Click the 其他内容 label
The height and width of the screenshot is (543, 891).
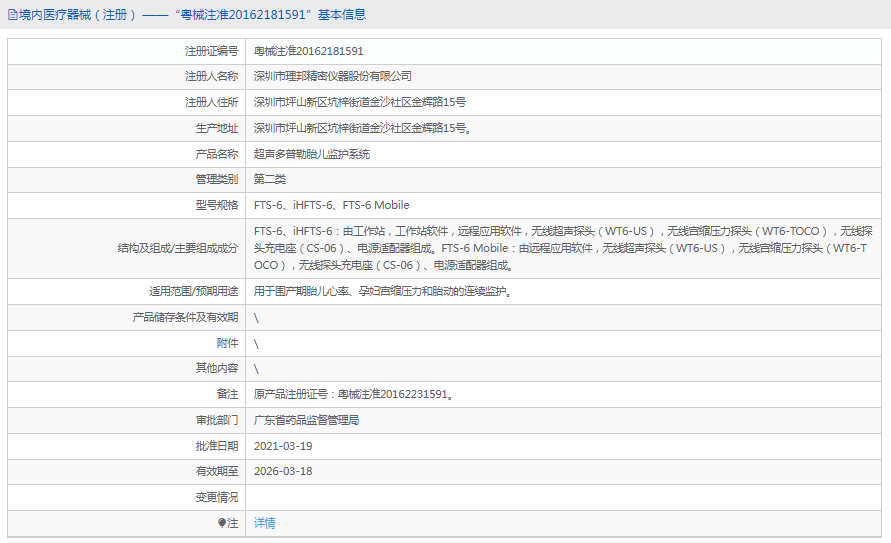[217, 368]
